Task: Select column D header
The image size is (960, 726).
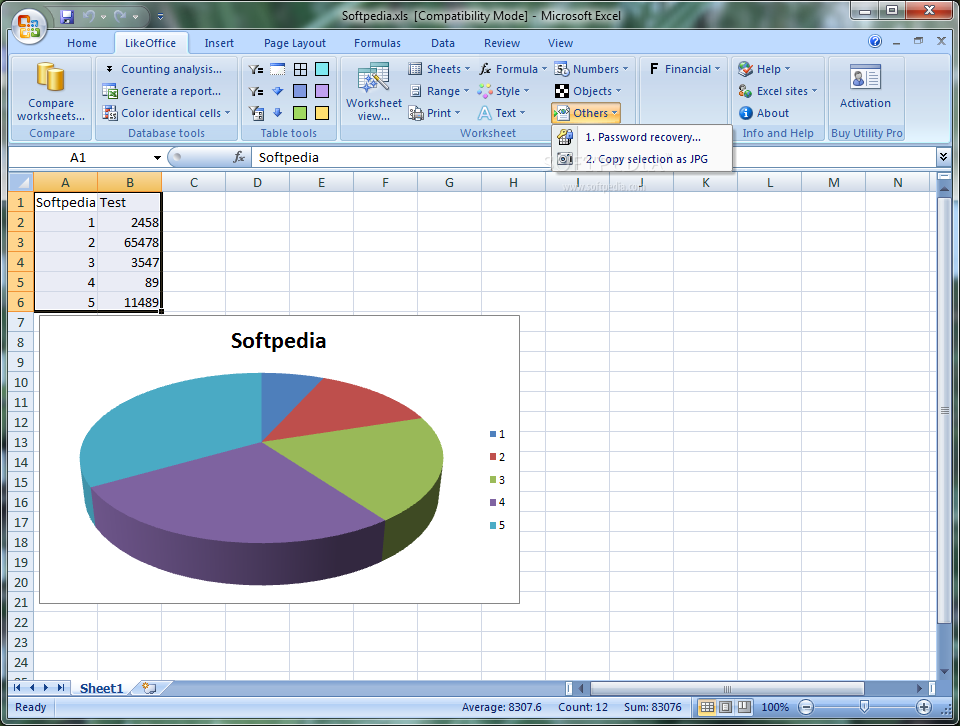Action: [x=257, y=182]
